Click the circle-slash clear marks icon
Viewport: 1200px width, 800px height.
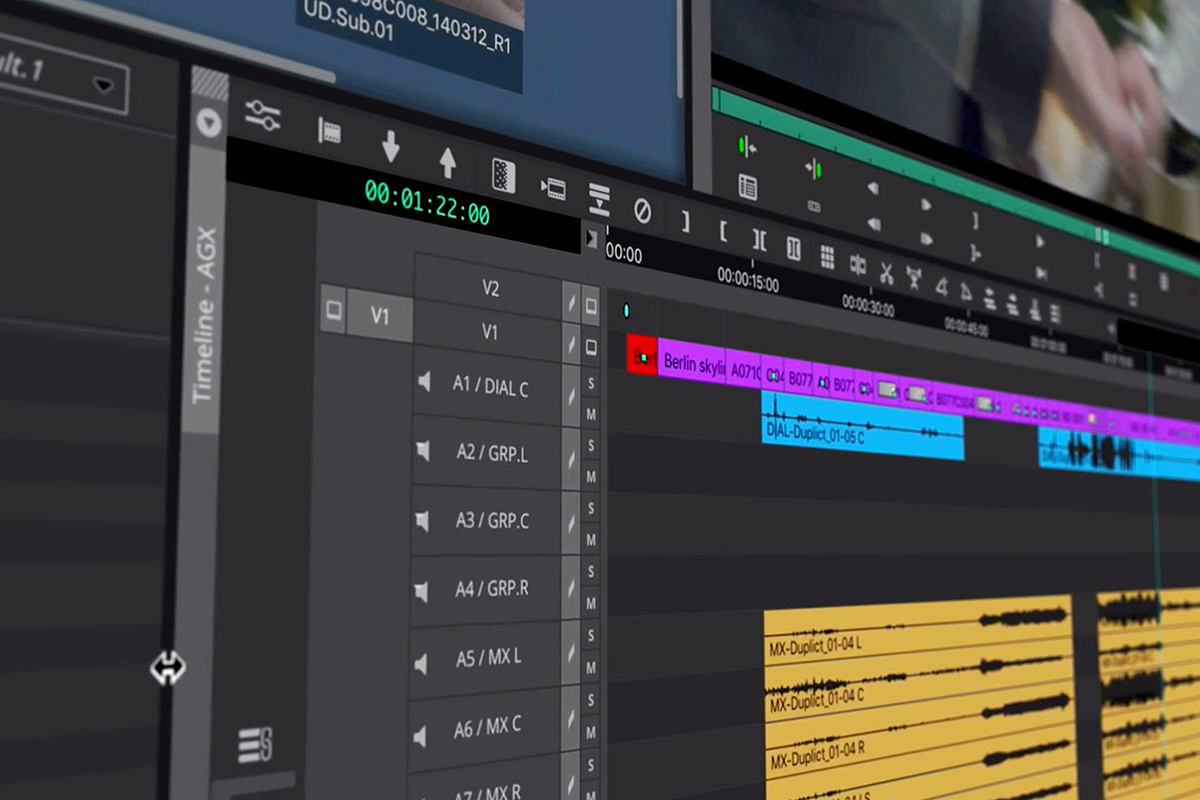(x=643, y=211)
